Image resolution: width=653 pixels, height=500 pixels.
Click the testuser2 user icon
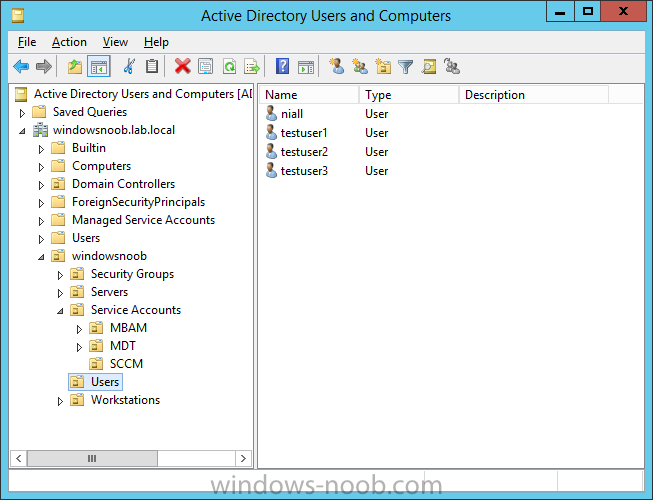click(272, 152)
